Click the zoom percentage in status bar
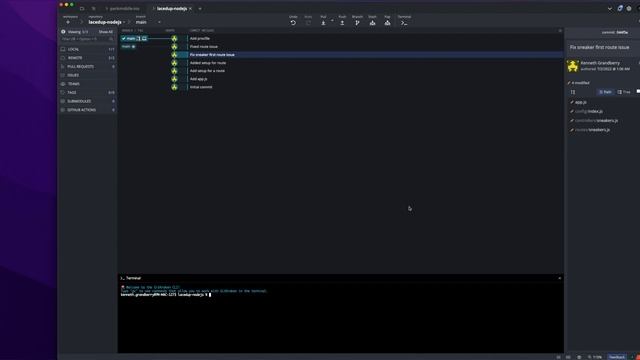This screenshot has height=360, width=640. click(597, 357)
